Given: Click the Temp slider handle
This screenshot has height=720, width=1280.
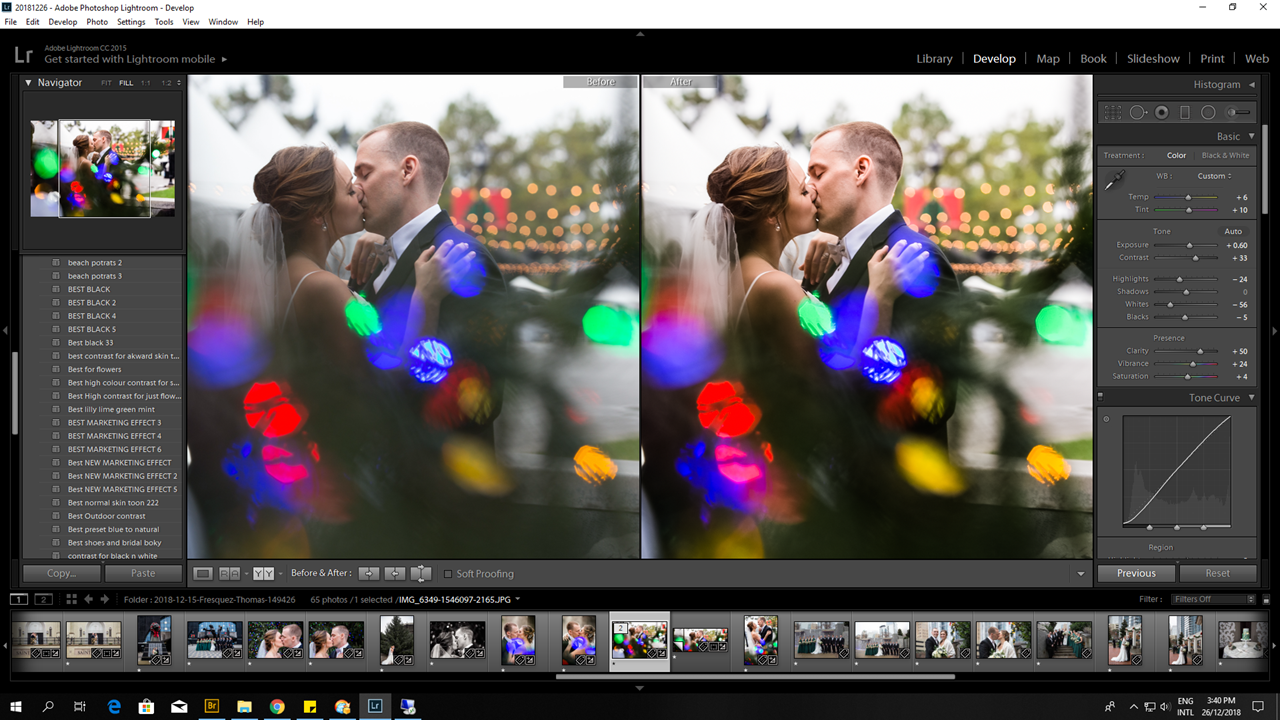Looking at the screenshot, I should click(1189, 197).
